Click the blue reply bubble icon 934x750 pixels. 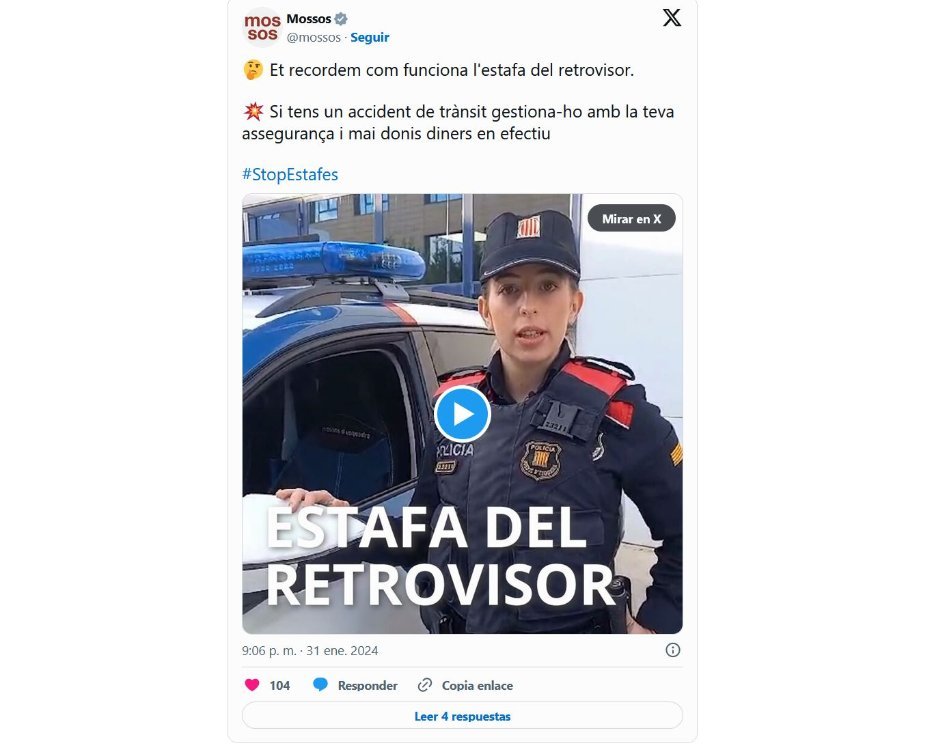point(320,685)
